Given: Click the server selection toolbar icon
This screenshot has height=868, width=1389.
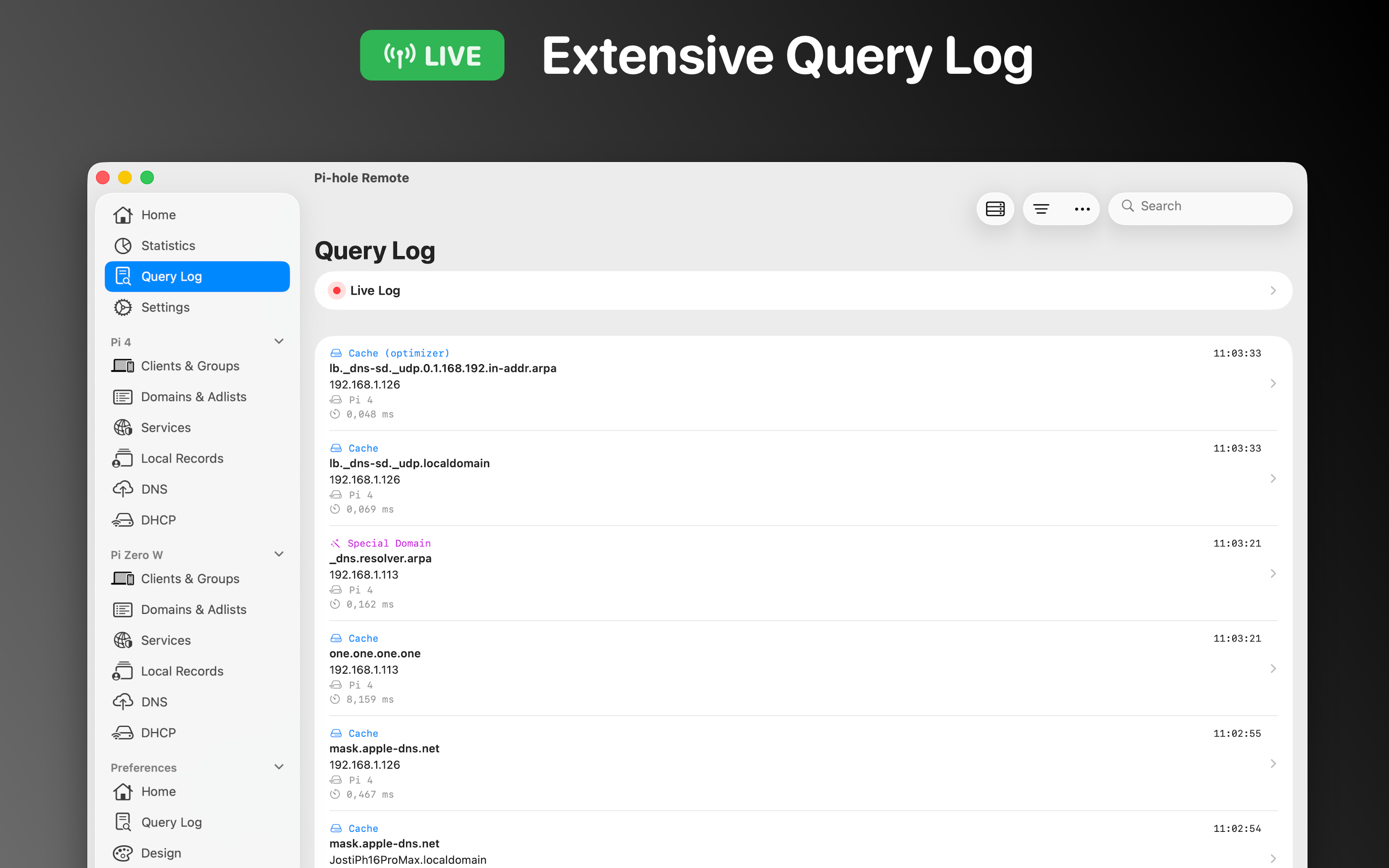Looking at the screenshot, I should tap(995, 208).
